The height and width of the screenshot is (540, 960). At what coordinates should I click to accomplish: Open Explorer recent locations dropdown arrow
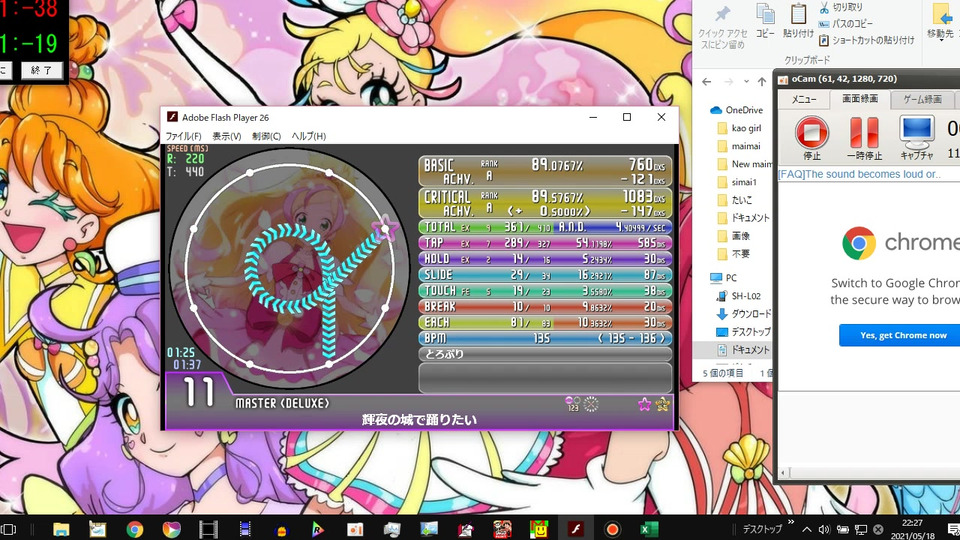746,81
